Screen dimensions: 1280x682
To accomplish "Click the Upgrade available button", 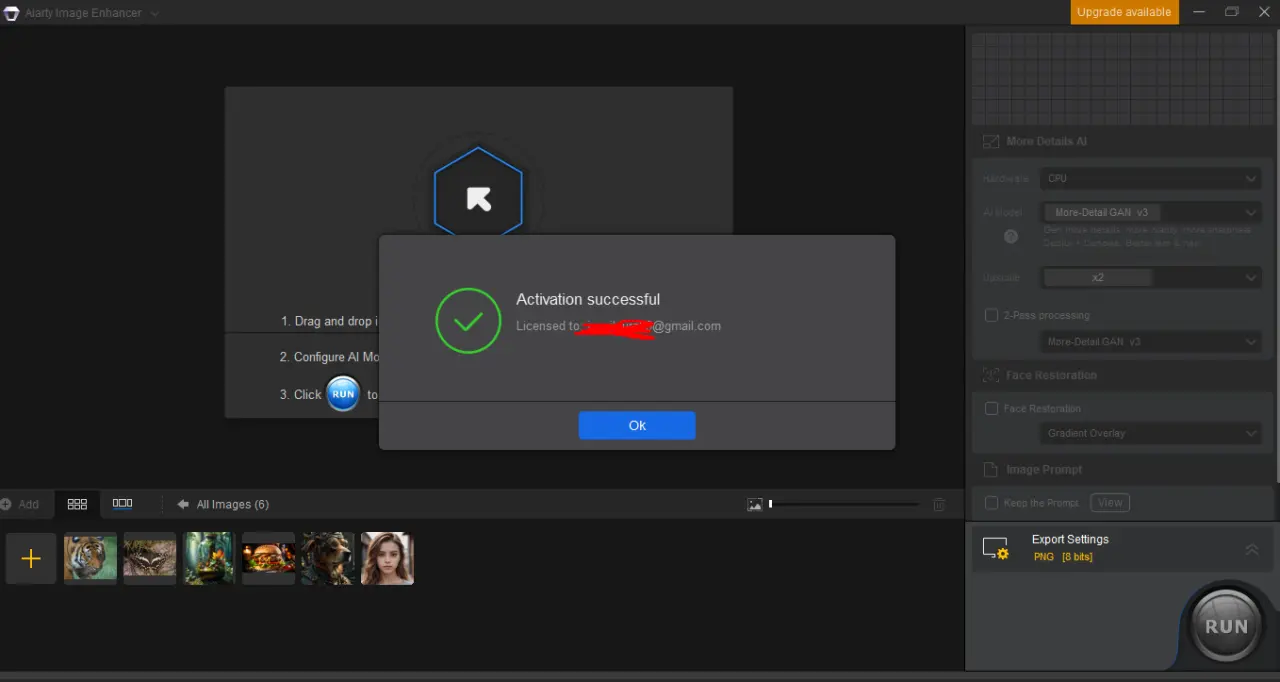I will (x=1124, y=12).
